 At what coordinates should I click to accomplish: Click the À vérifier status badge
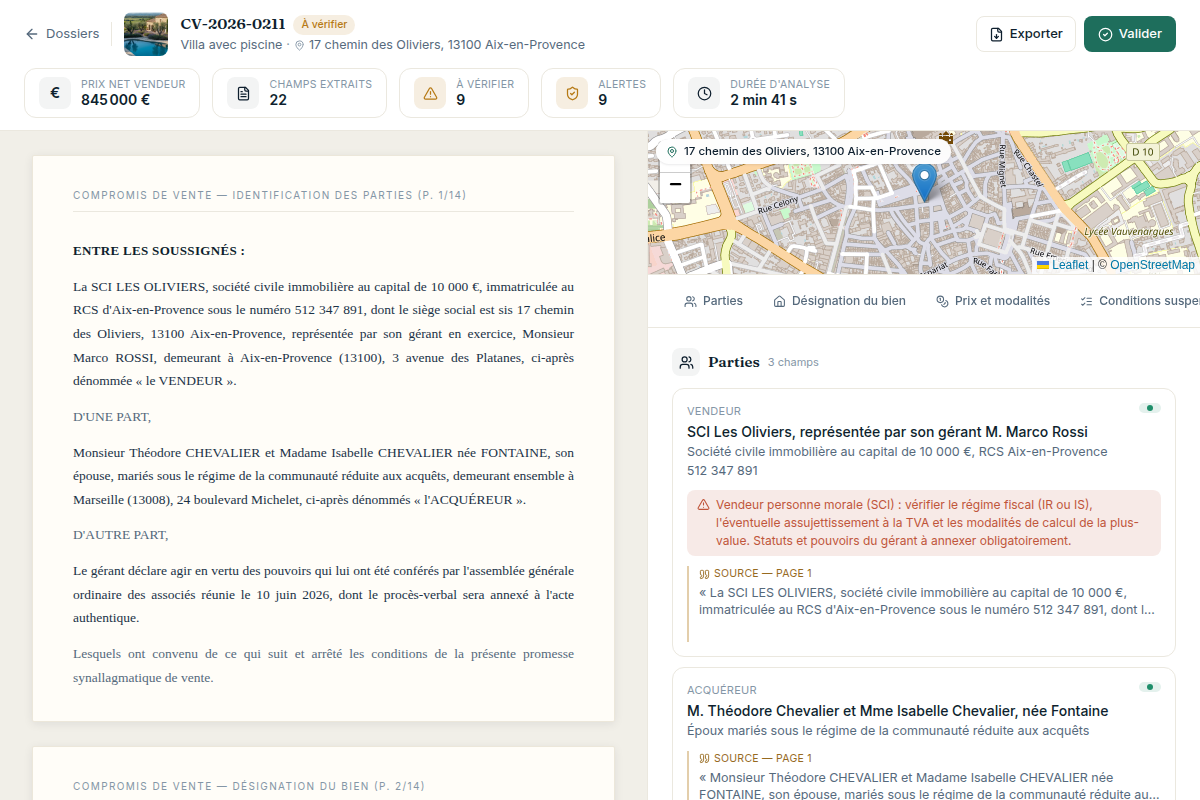click(x=324, y=25)
